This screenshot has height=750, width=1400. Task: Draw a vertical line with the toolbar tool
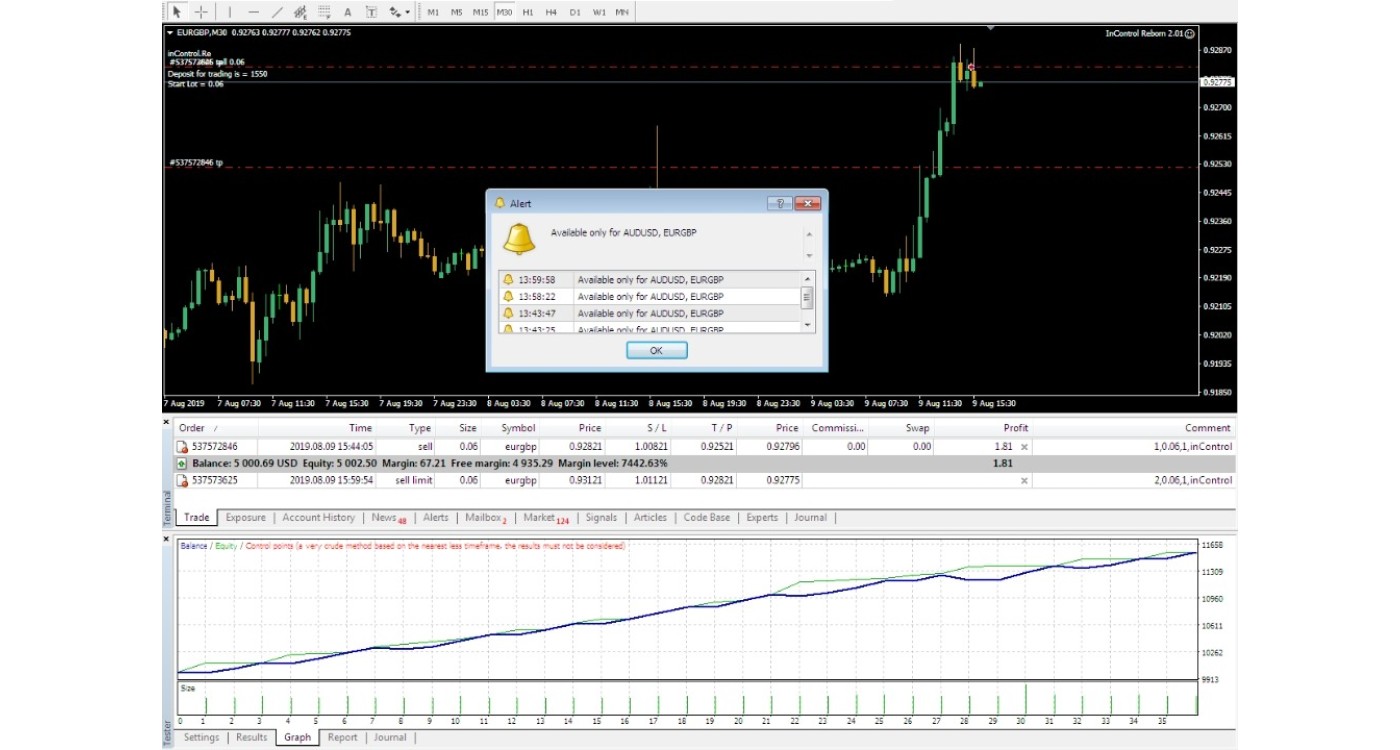(x=230, y=12)
